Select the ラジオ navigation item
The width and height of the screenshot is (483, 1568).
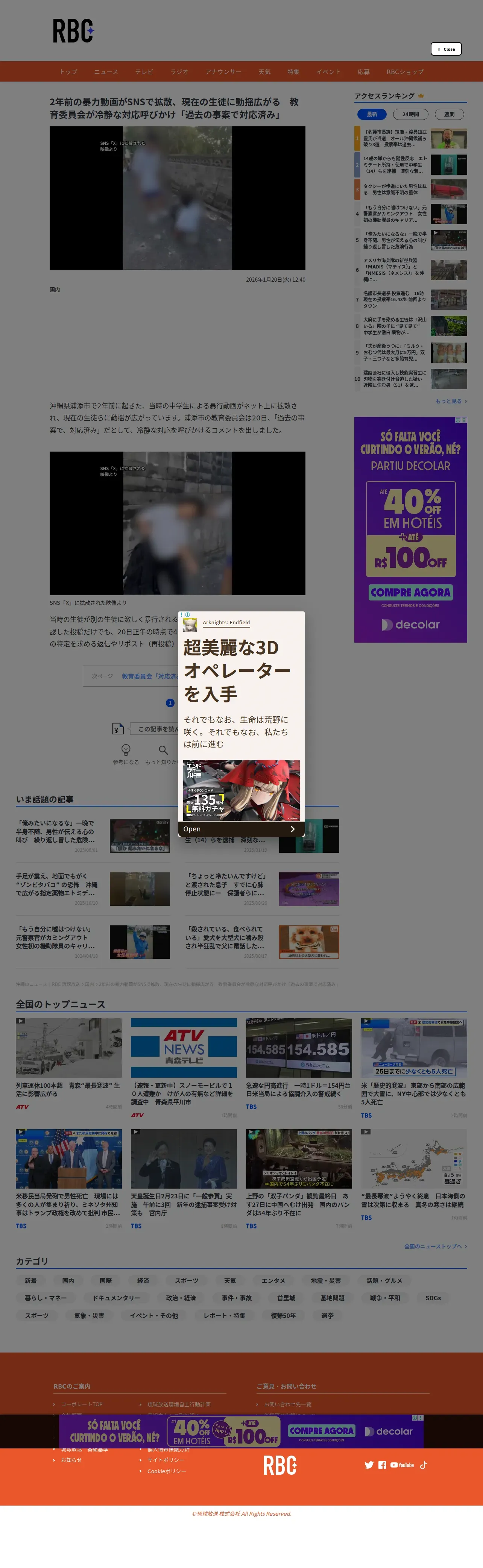179,72
